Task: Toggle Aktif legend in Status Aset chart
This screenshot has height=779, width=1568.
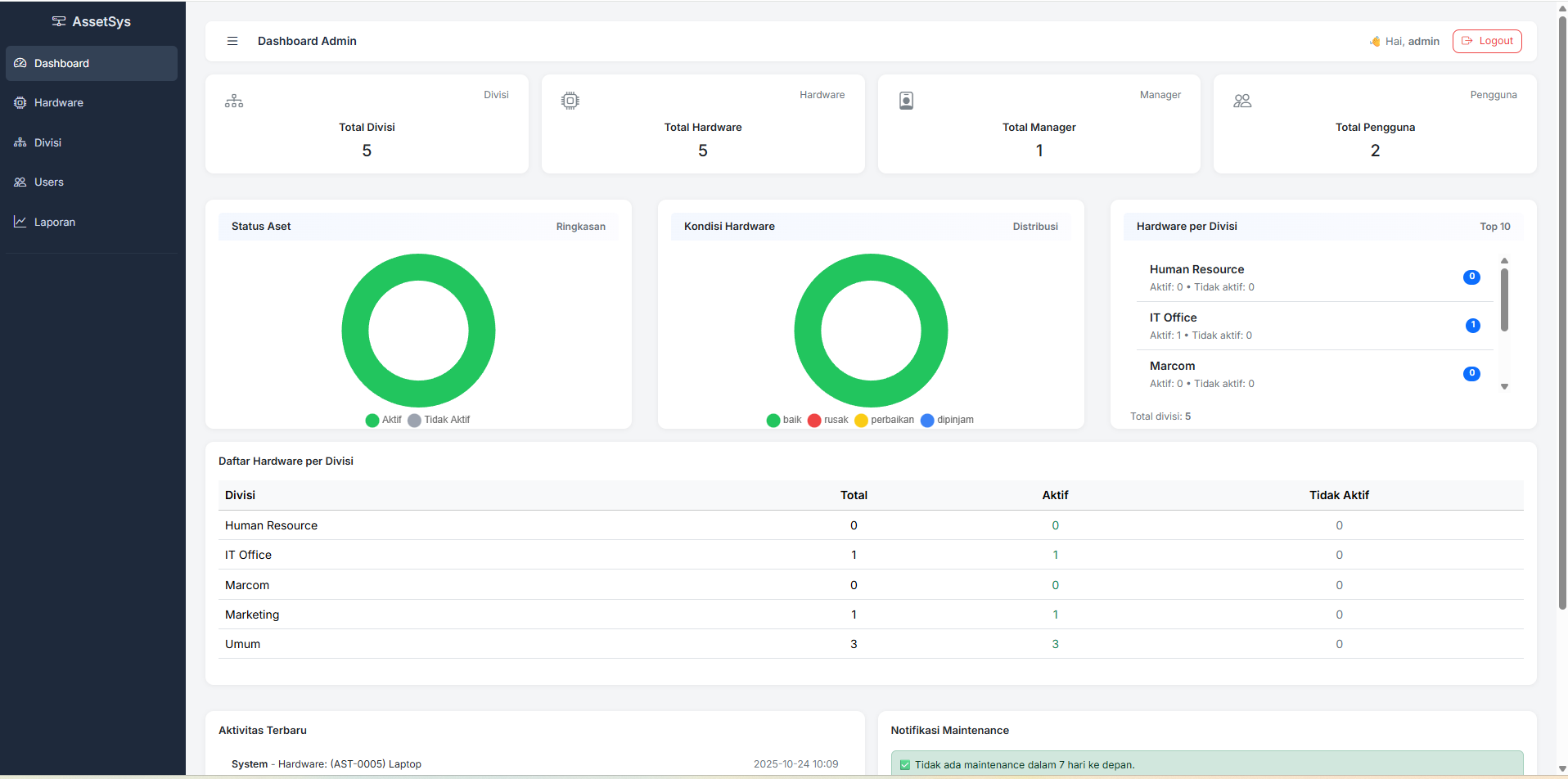Action: pos(383,420)
